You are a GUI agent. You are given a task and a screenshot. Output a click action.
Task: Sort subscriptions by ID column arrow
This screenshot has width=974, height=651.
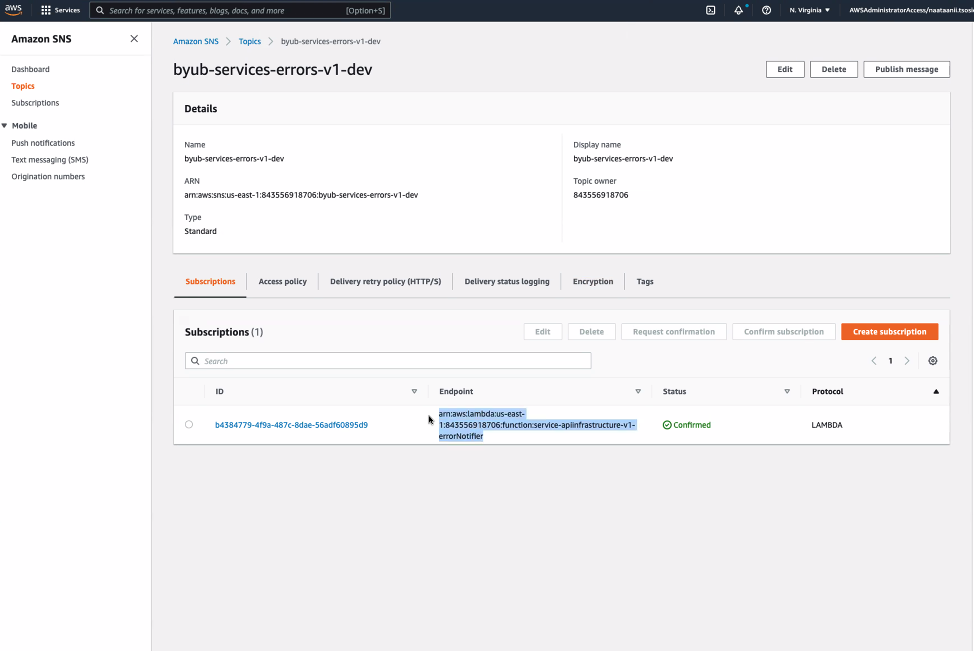[414, 391]
